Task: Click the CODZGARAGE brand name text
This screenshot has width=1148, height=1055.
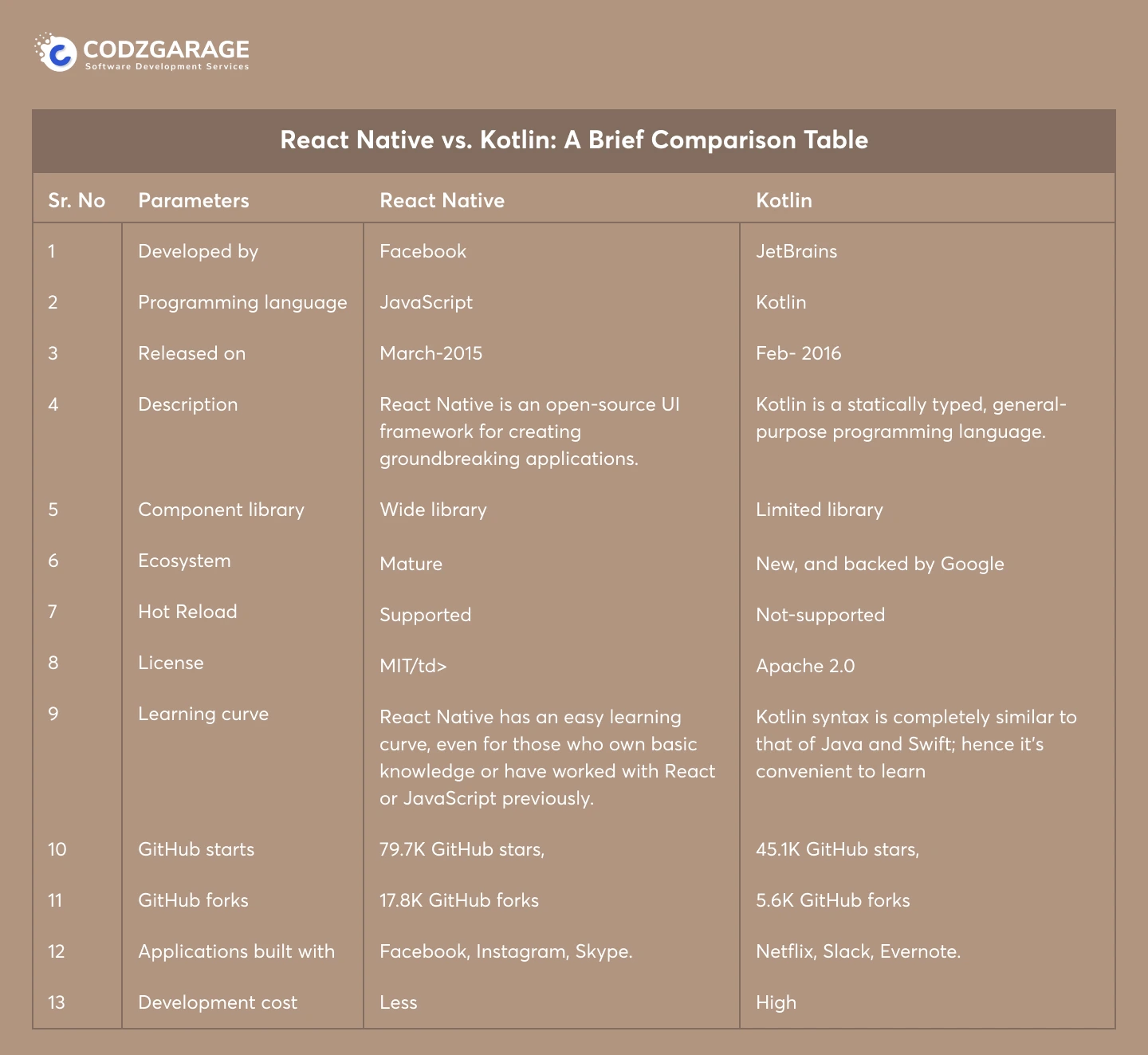Action: tap(166, 49)
